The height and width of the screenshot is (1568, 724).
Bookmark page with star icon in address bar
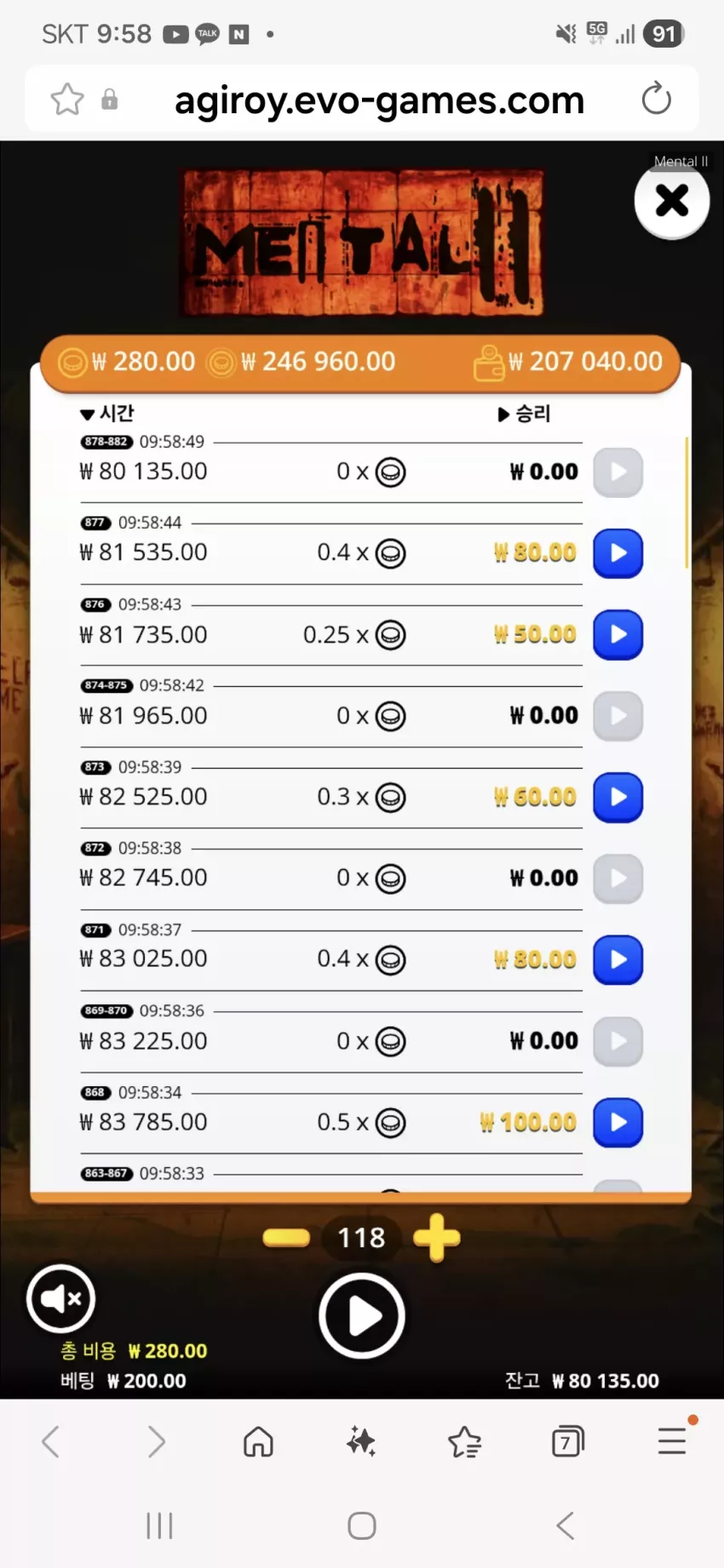[x=67, y=100]
